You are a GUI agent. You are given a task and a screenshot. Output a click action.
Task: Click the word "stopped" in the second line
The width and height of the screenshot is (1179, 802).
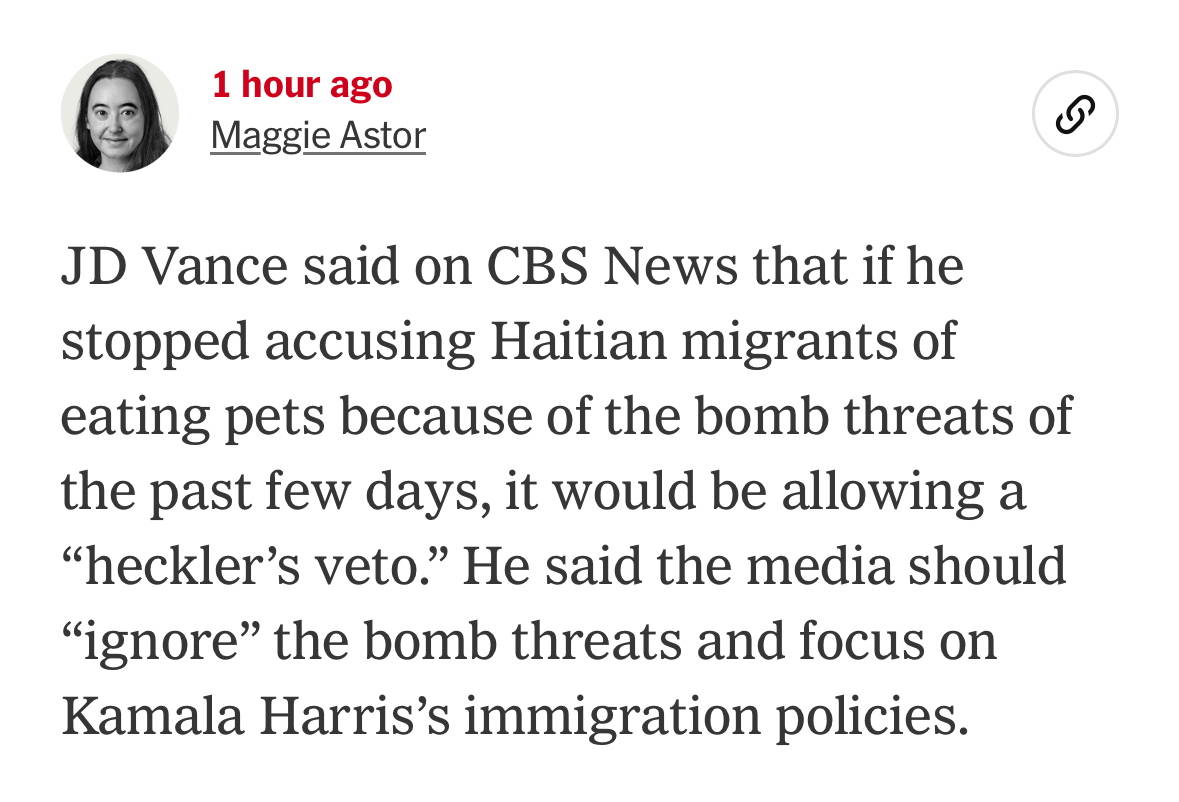(155, 342)
